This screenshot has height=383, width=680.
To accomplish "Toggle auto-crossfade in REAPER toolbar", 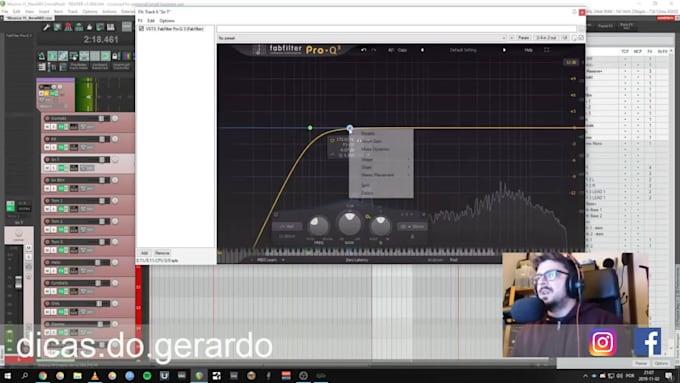I will [52, 56].
